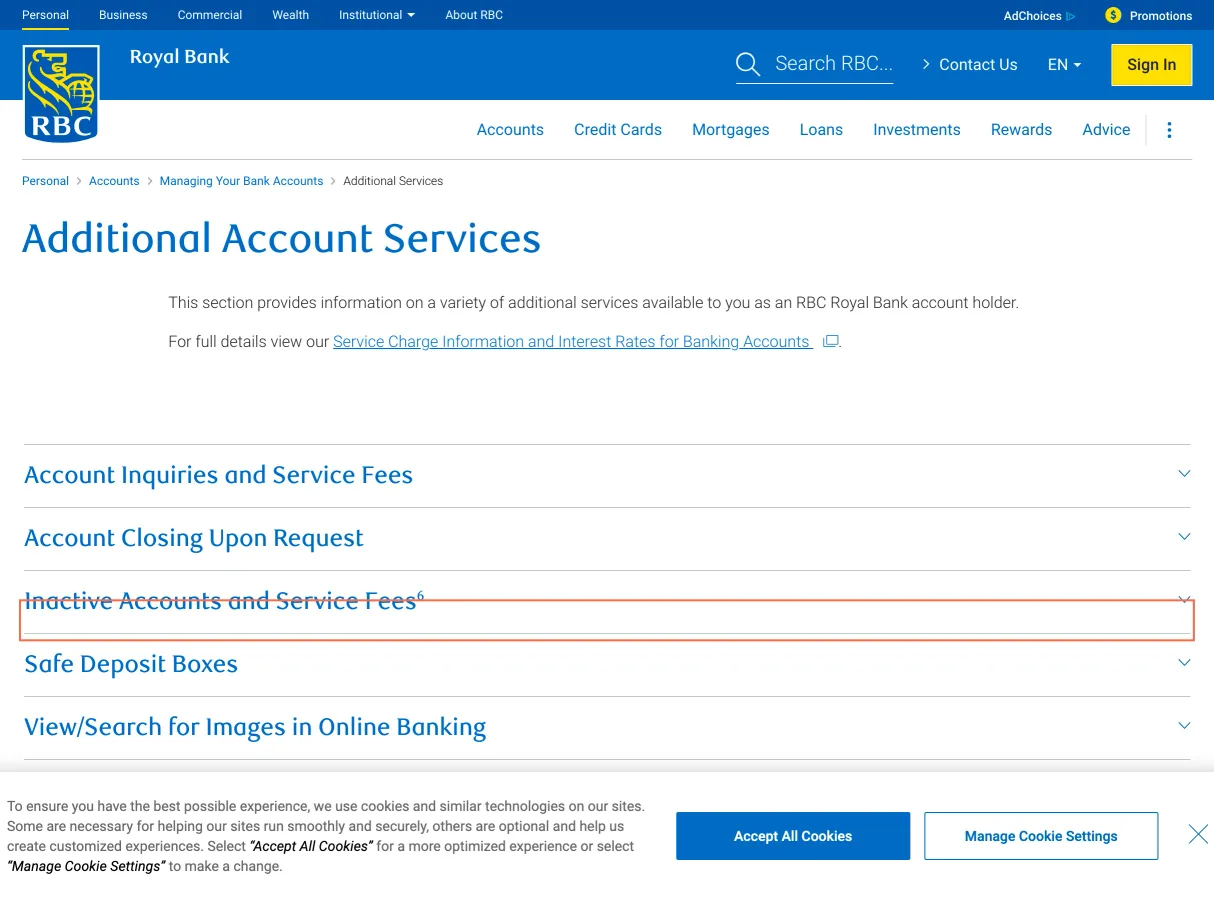Expand View/Search for Images in Online Banking chevron
This screenshot has width=1214, height=900.
[x=1184, y=726]
